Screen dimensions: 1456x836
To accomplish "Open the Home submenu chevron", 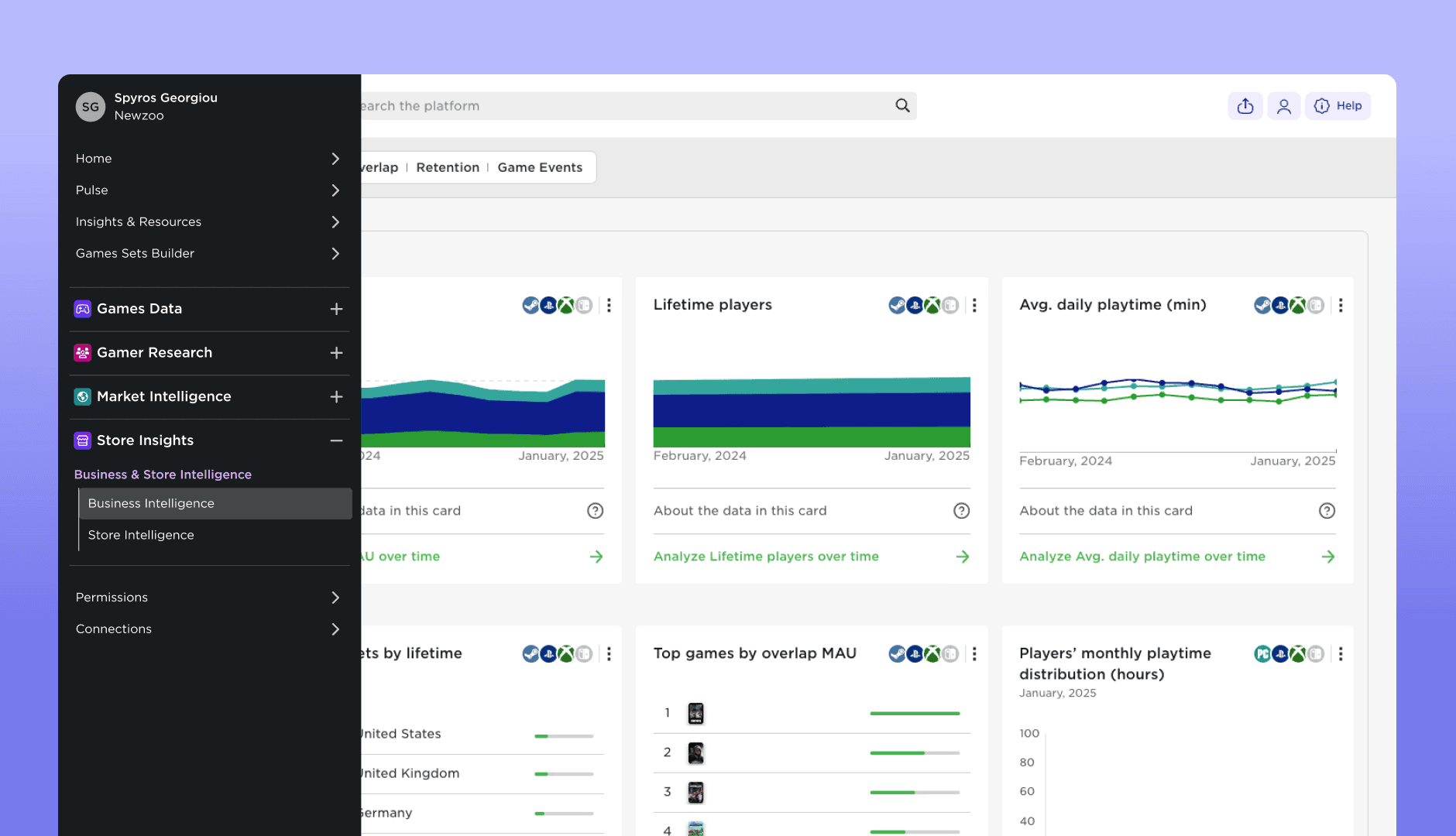I will tap(335, 159).
